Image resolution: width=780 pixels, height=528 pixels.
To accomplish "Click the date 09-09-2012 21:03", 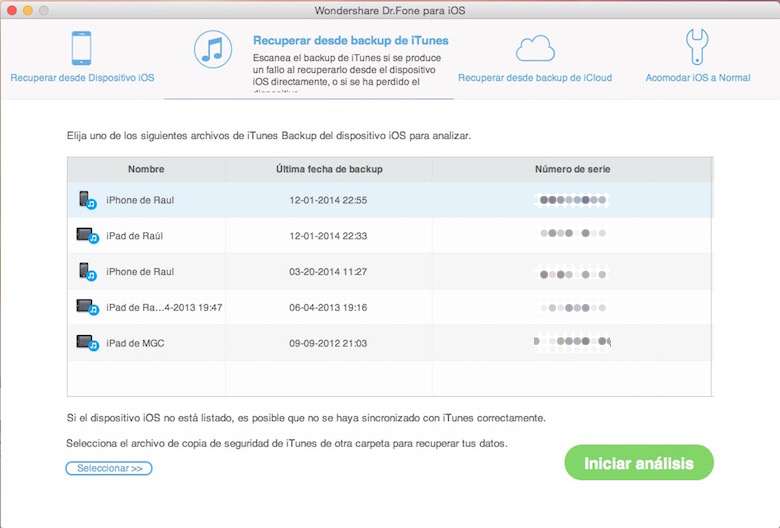I will [x=328, y=343].
